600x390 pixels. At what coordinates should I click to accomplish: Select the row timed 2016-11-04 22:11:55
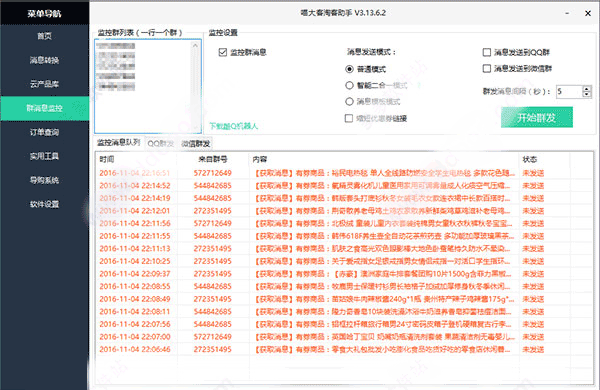tap(344, 236)
